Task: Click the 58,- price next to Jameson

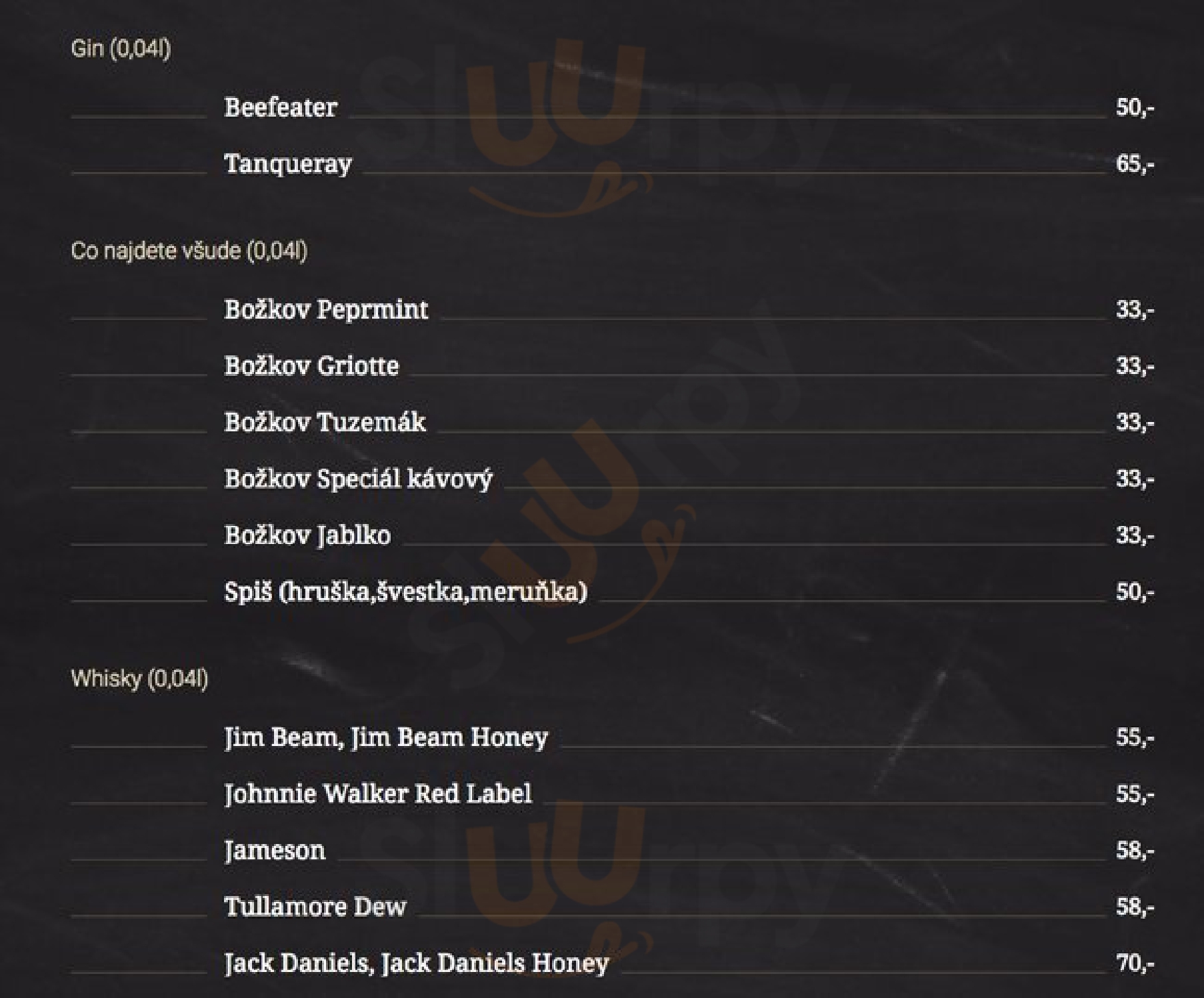Action: pos(1135,851)
